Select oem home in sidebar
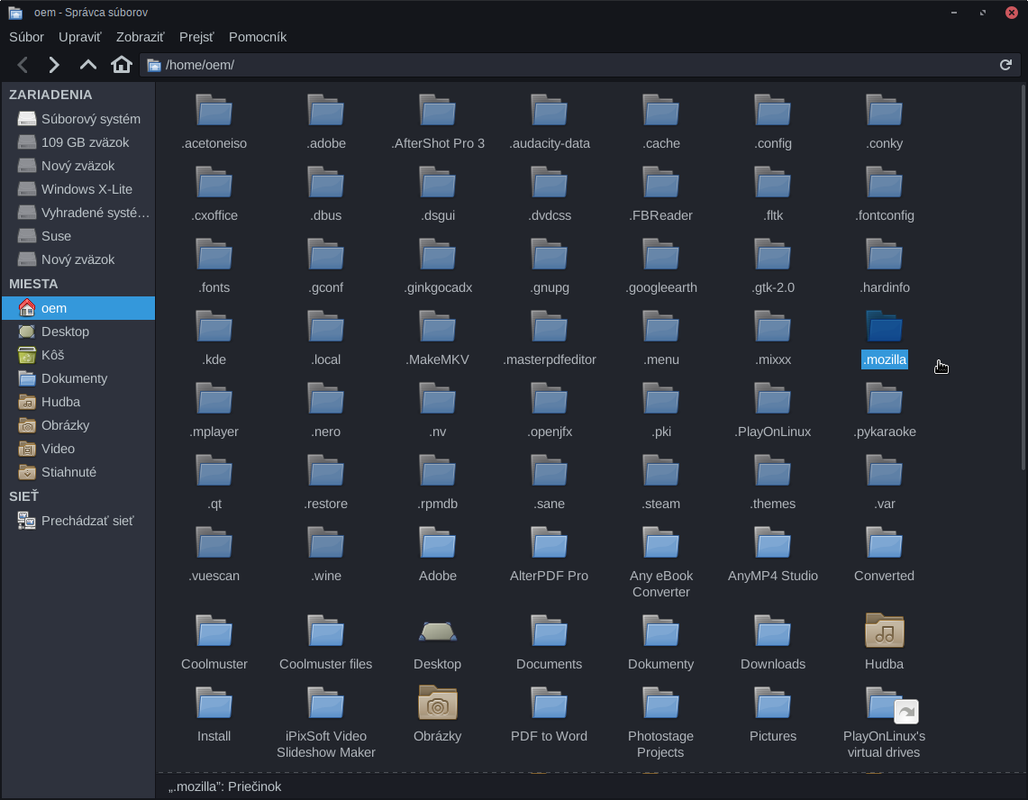 click(x=79, y=308)
